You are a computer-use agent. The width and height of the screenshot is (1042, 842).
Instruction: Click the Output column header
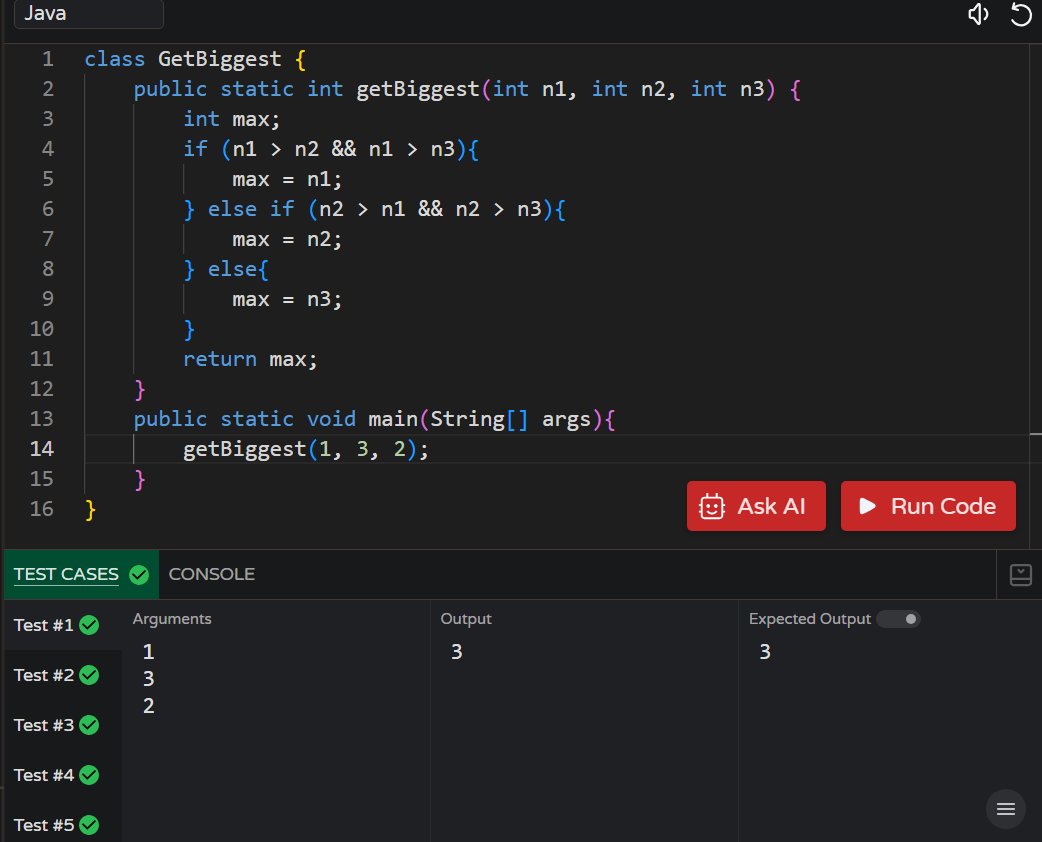click(x=466, y=619)
